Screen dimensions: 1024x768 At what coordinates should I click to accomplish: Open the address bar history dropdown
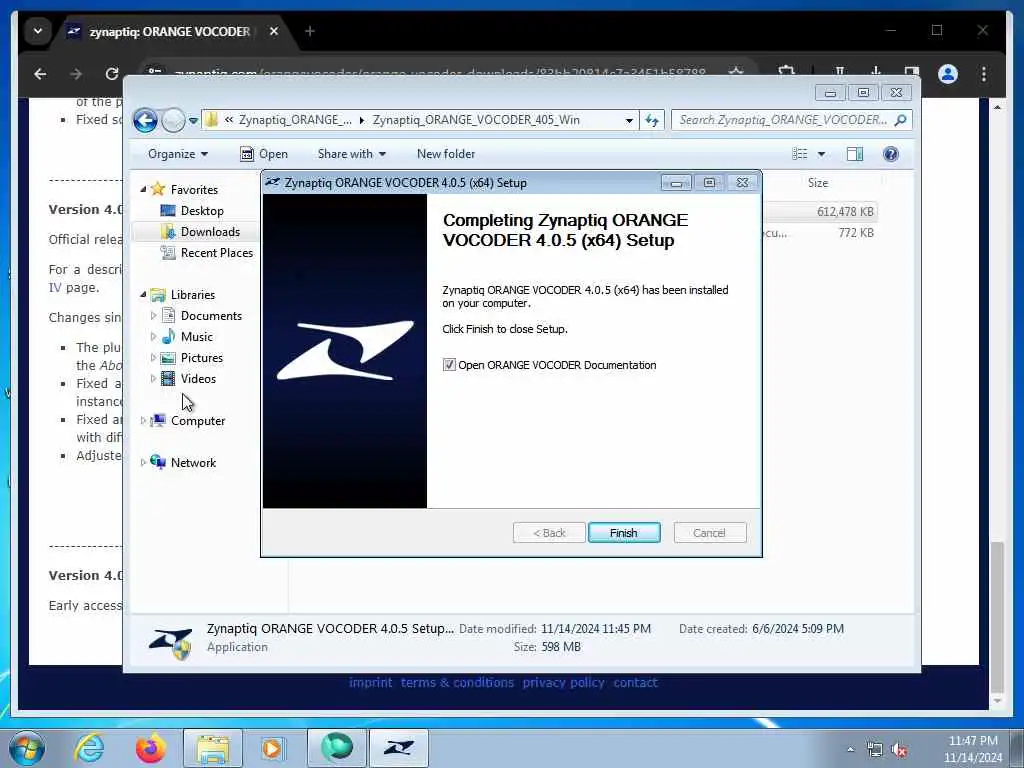click(x=629, y=121)
